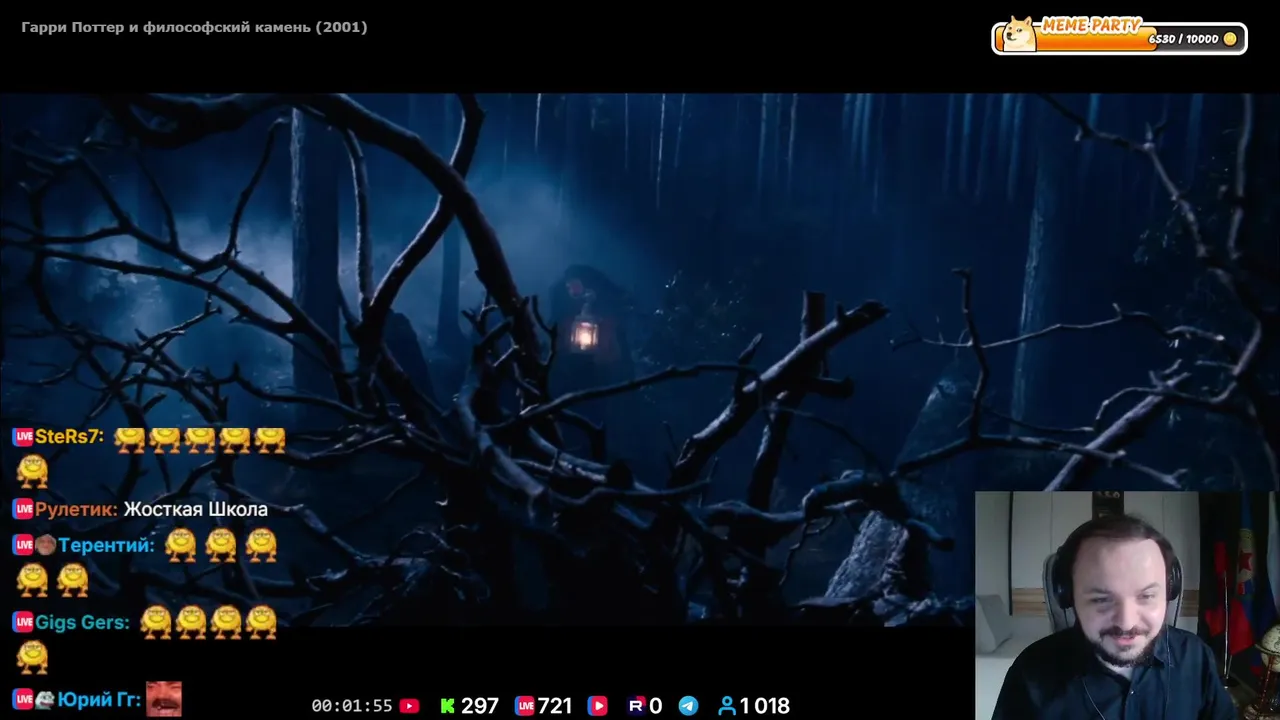Click the VK Live viewer count 721

click(555, 706)
